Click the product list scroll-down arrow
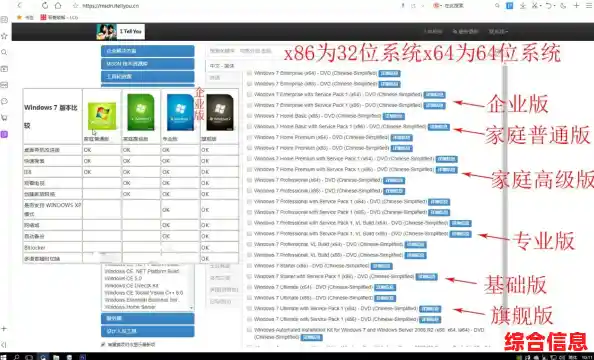The width and height of the screenshot is (594, 360). coord(191,307)
